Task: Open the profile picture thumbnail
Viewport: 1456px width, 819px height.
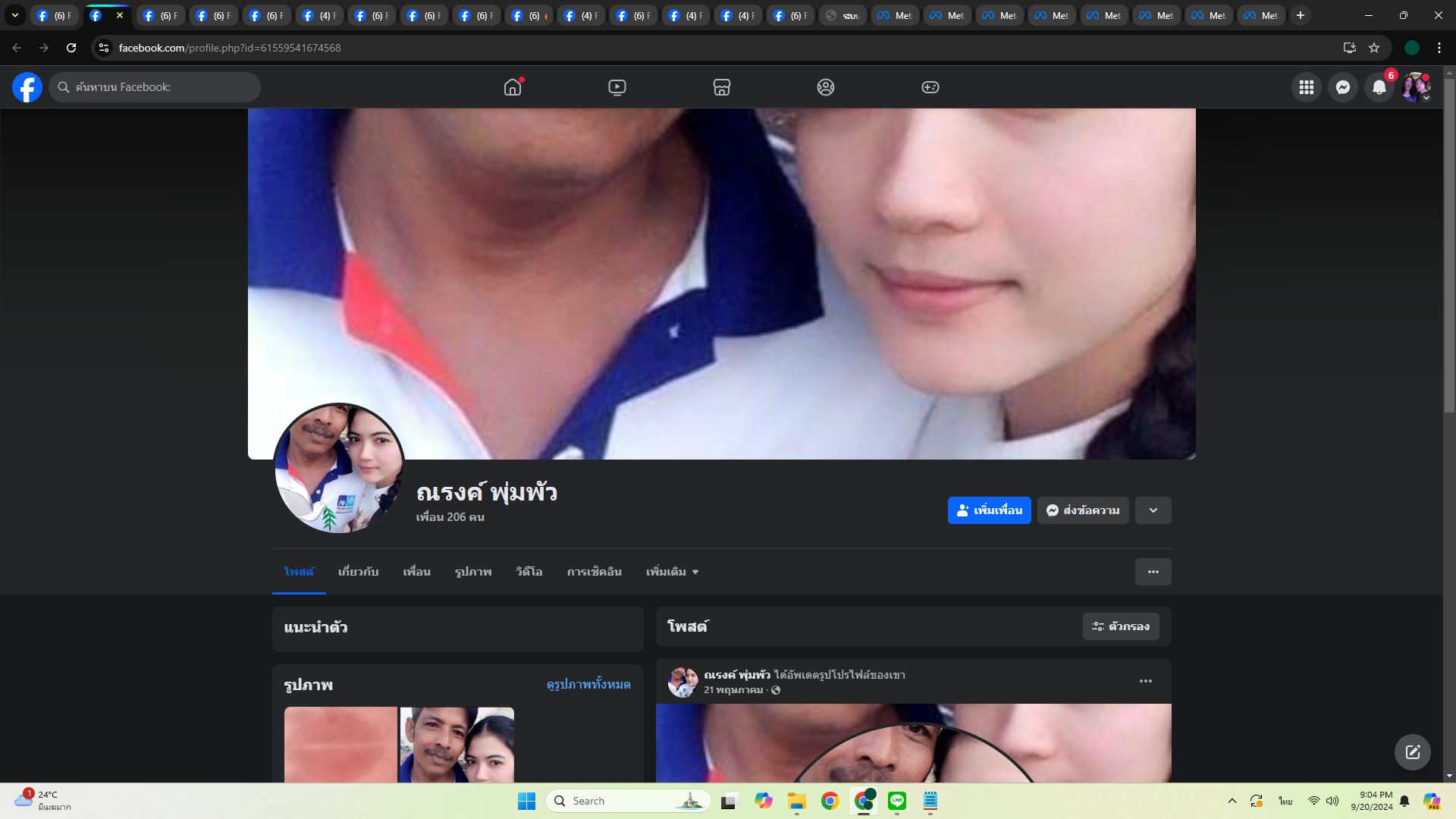Action: tap(339, 468)
